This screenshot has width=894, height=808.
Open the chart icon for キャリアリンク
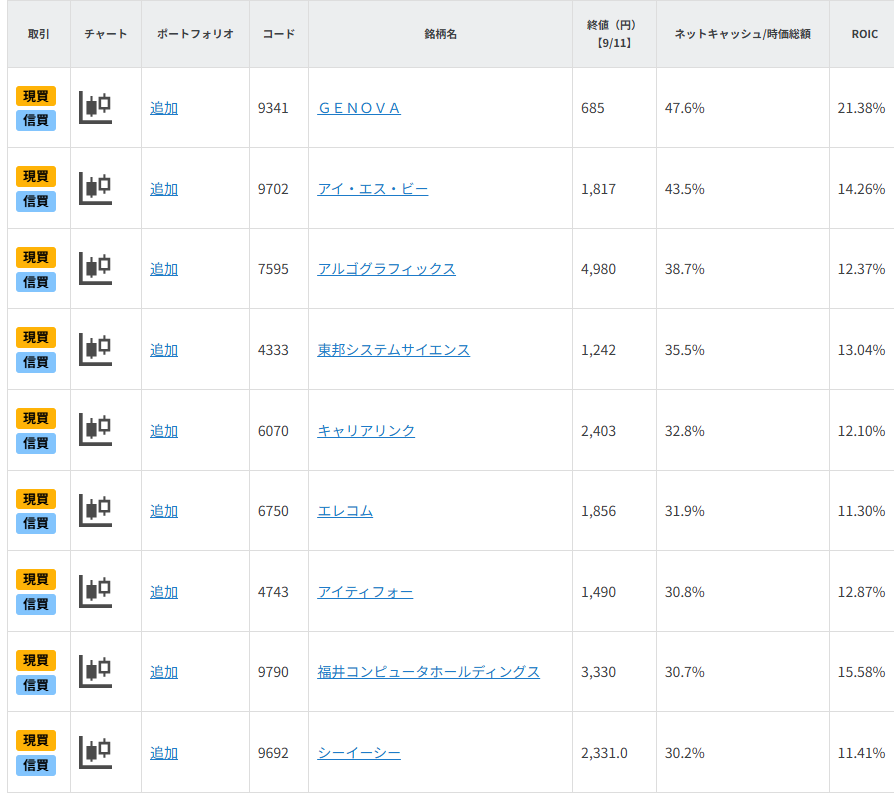(x=95, y=430)
